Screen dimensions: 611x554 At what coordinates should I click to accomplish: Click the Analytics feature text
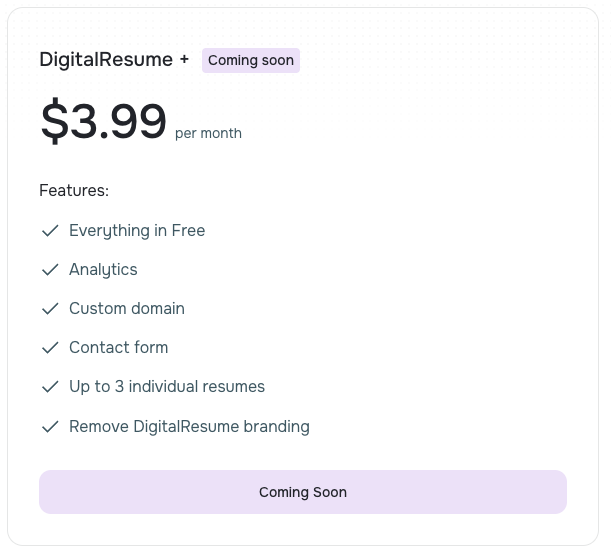(103, 270)
